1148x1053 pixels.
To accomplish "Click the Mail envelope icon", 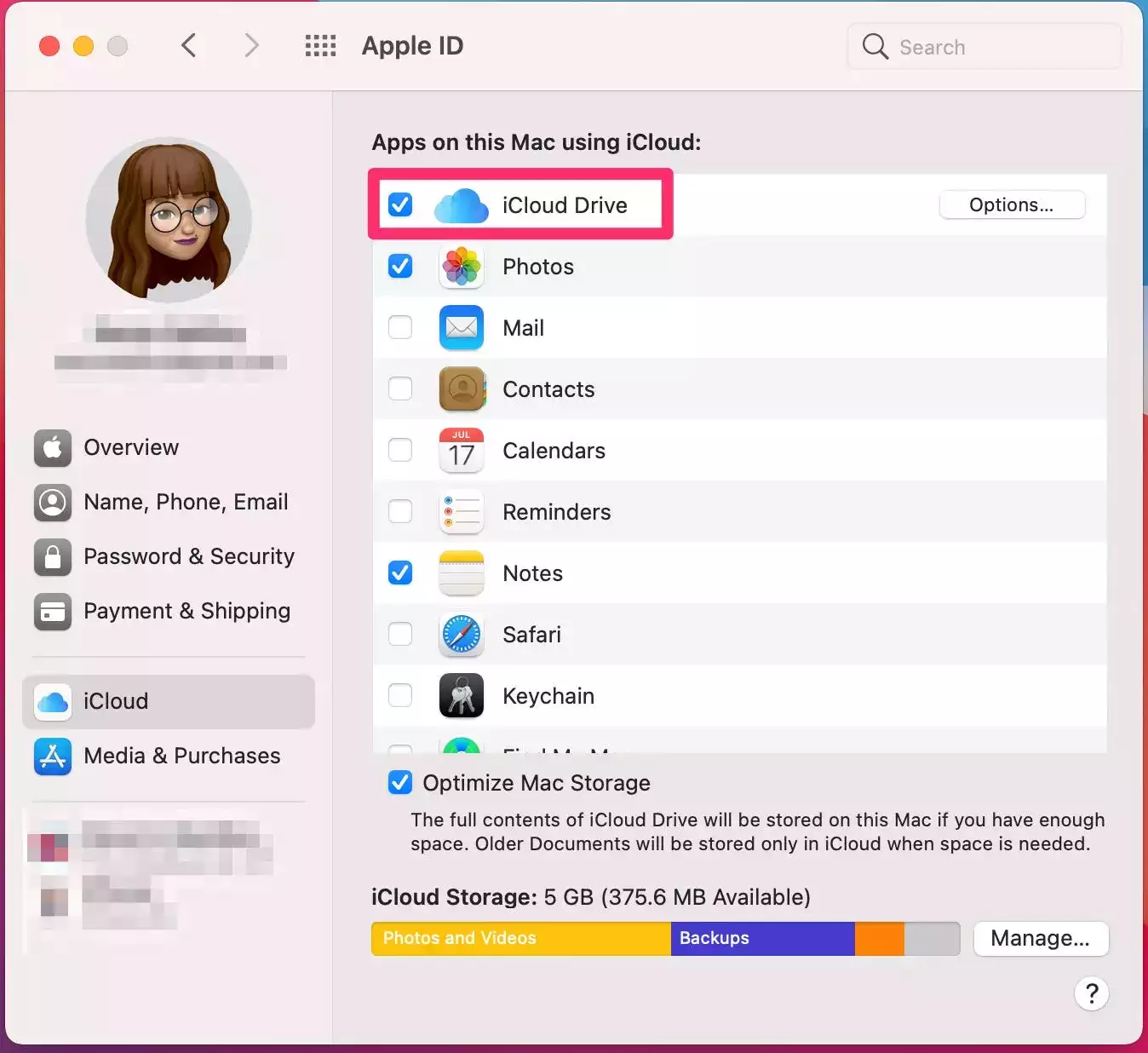I will pyautogui.click(x=461, y=328).
